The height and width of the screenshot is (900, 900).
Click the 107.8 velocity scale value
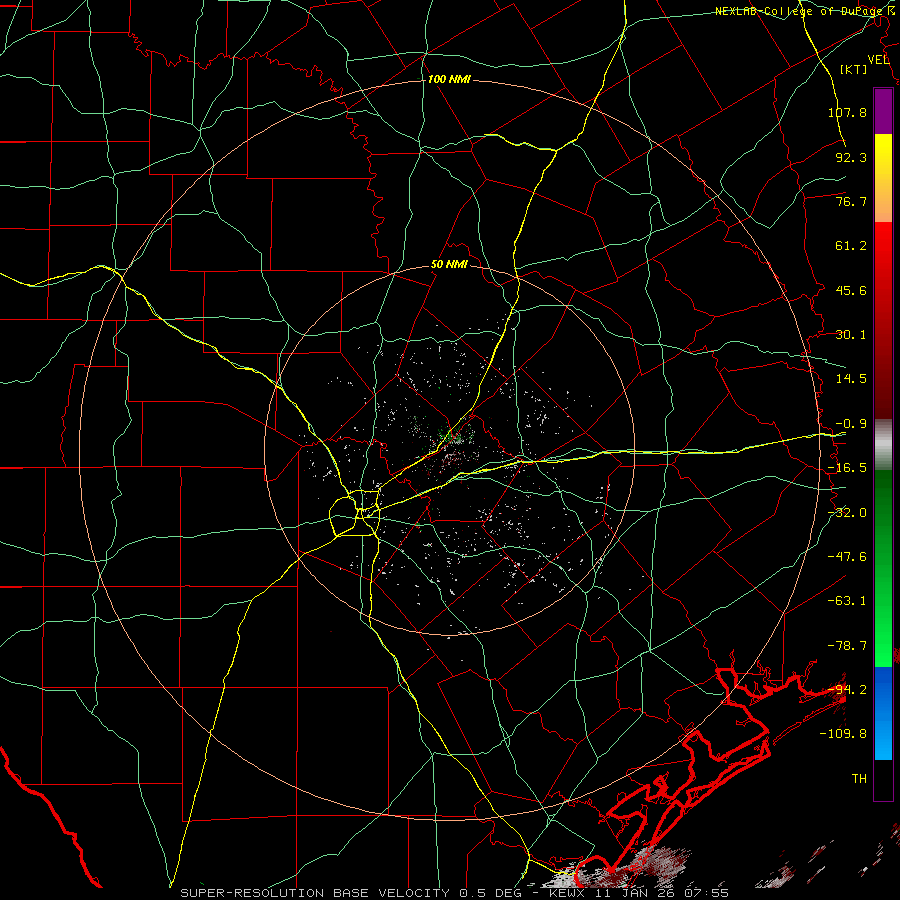[x=847, y=112]
